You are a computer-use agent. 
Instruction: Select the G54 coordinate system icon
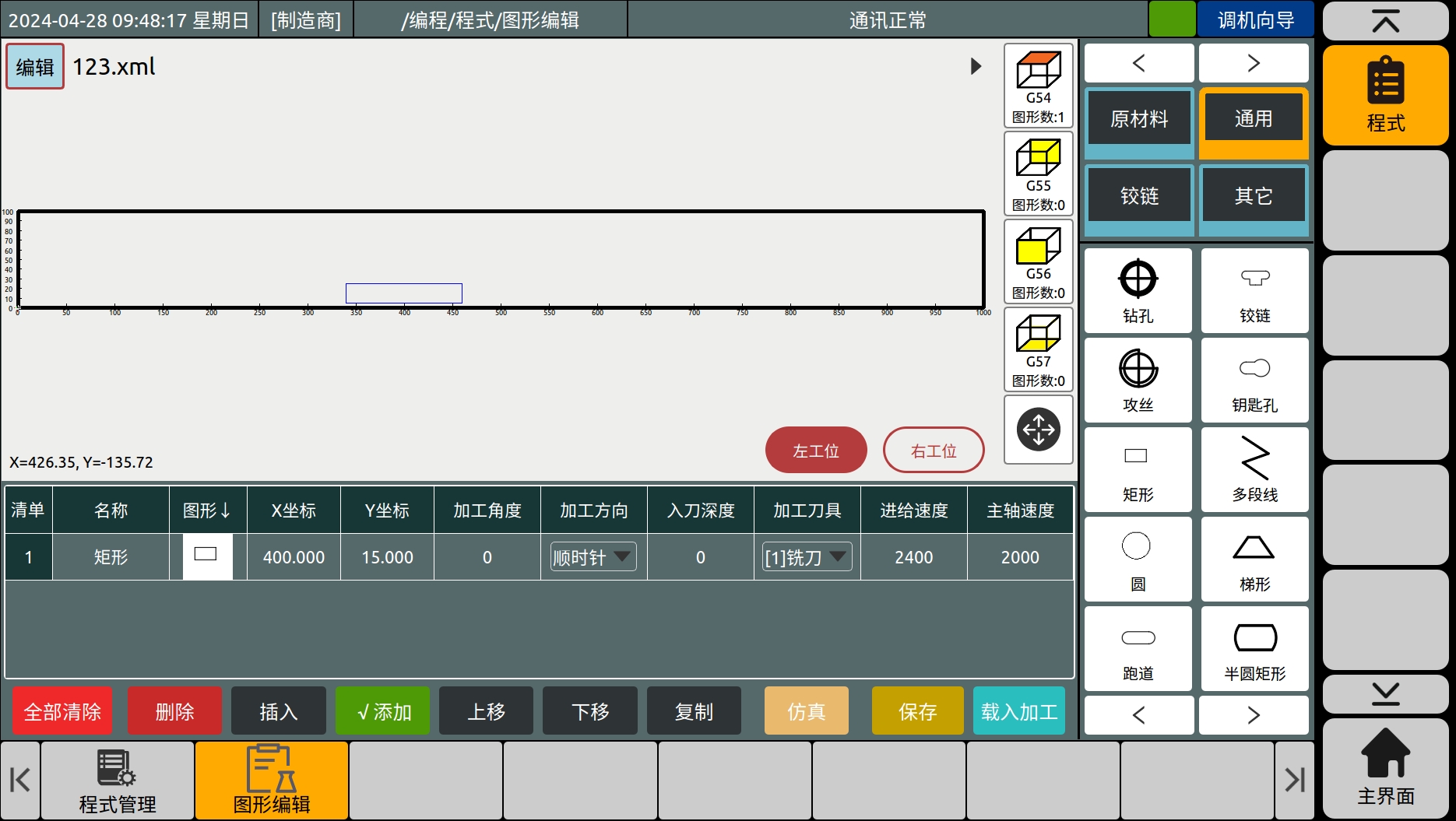tap(1038, 86)
